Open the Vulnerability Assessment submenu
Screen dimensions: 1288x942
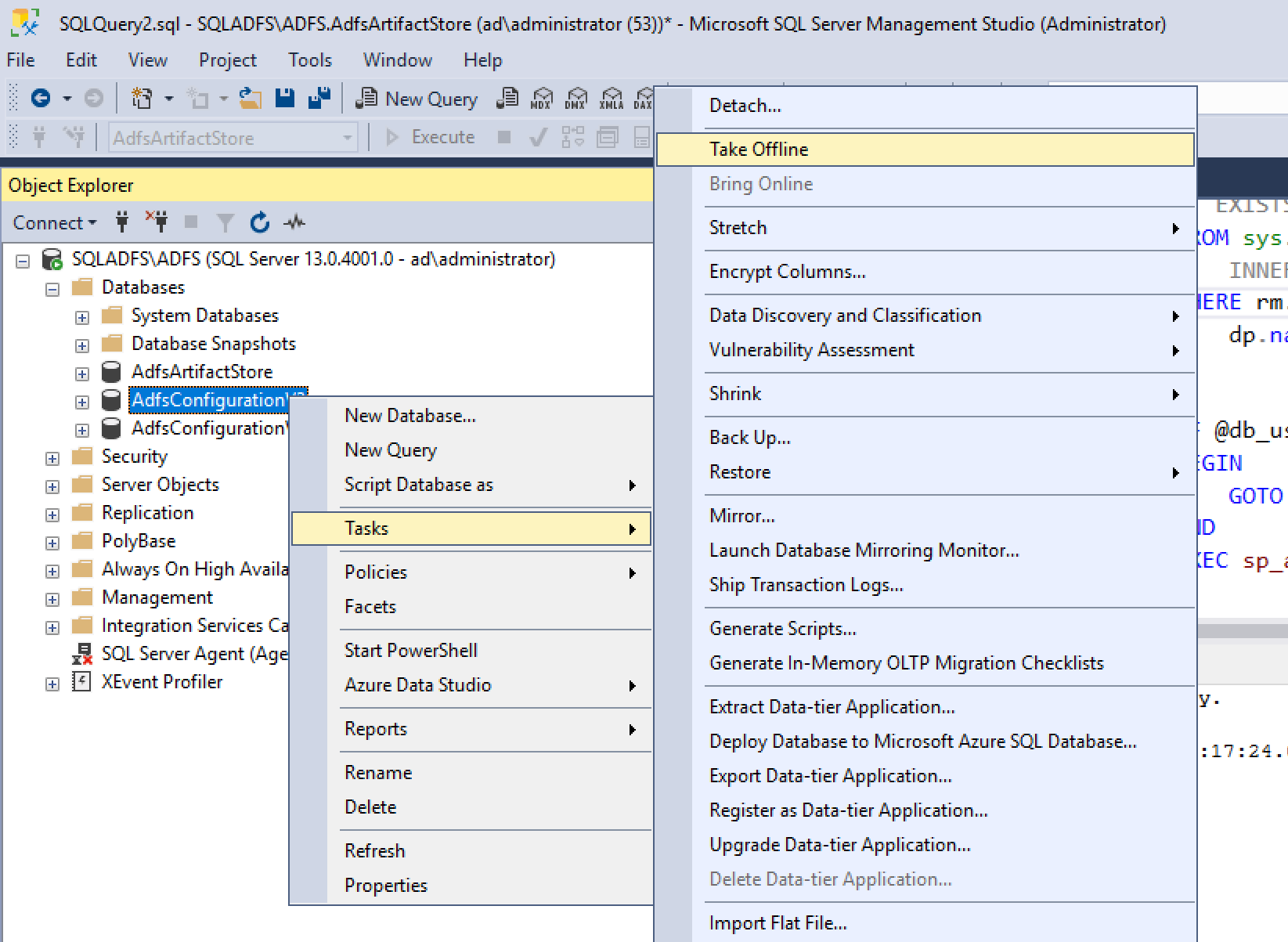[x=925, y=350]
